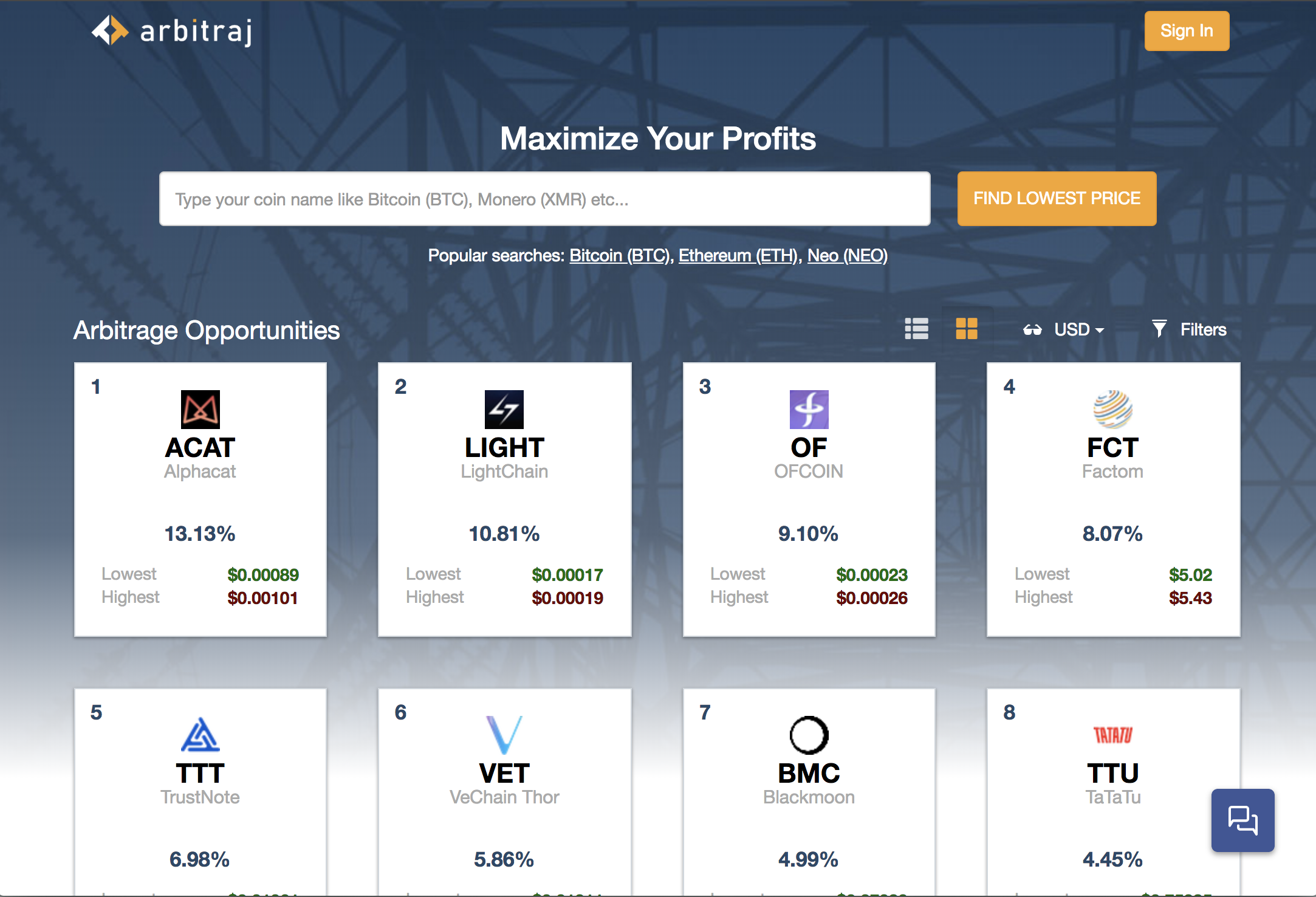Select the Factom coin logo
The width and height of the screenshot is (1316, 897).
pyautogui.click(x=1112, y=410)
